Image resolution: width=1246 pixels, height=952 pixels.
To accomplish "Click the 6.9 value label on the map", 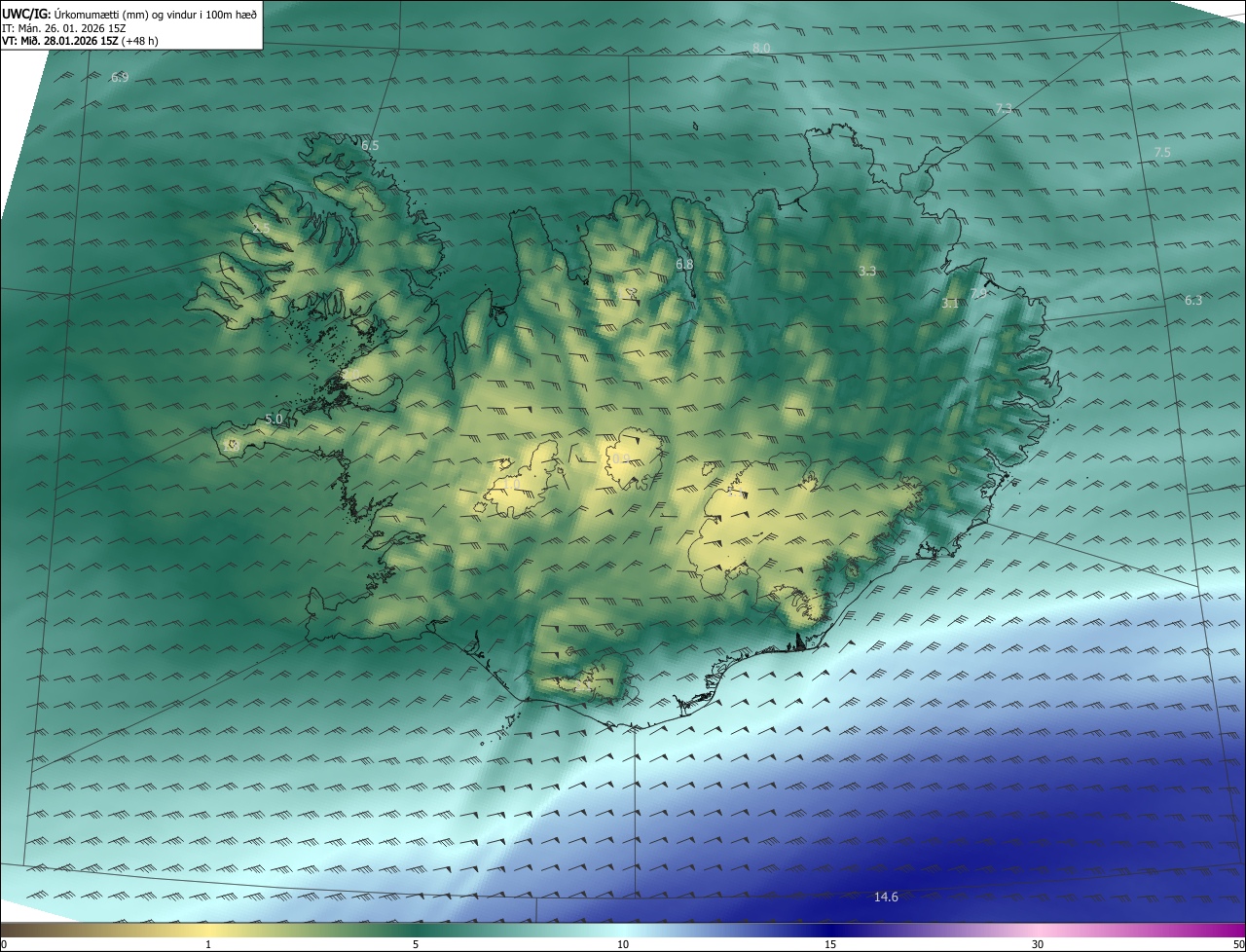I will click(x=120, y=77).
